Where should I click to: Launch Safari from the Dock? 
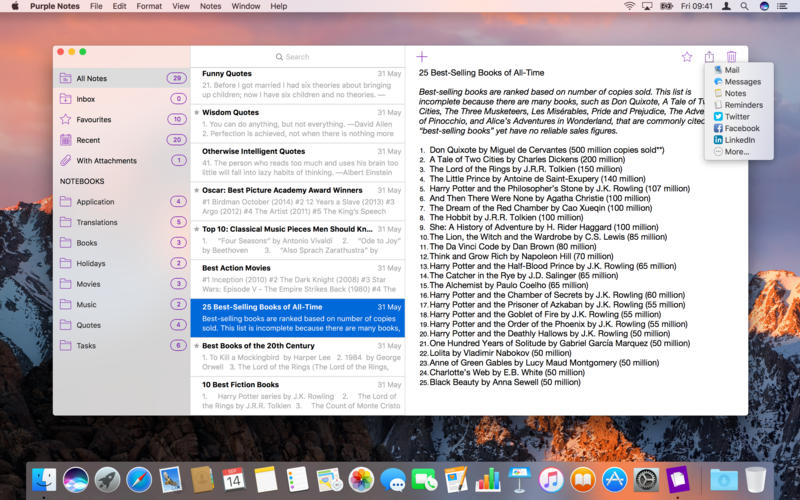click(x=139, y=480)
